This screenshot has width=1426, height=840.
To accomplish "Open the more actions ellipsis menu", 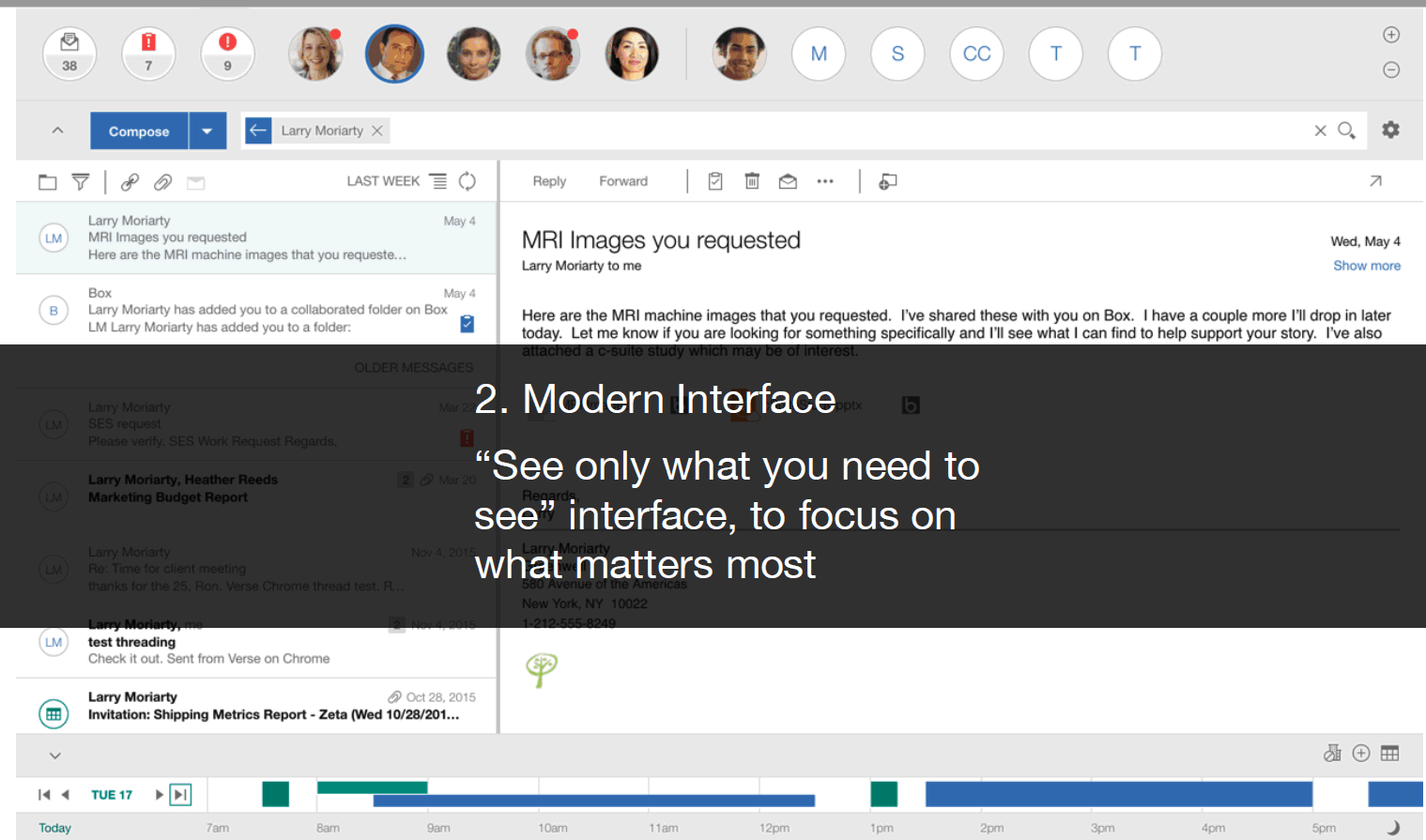I will [825, 181].
